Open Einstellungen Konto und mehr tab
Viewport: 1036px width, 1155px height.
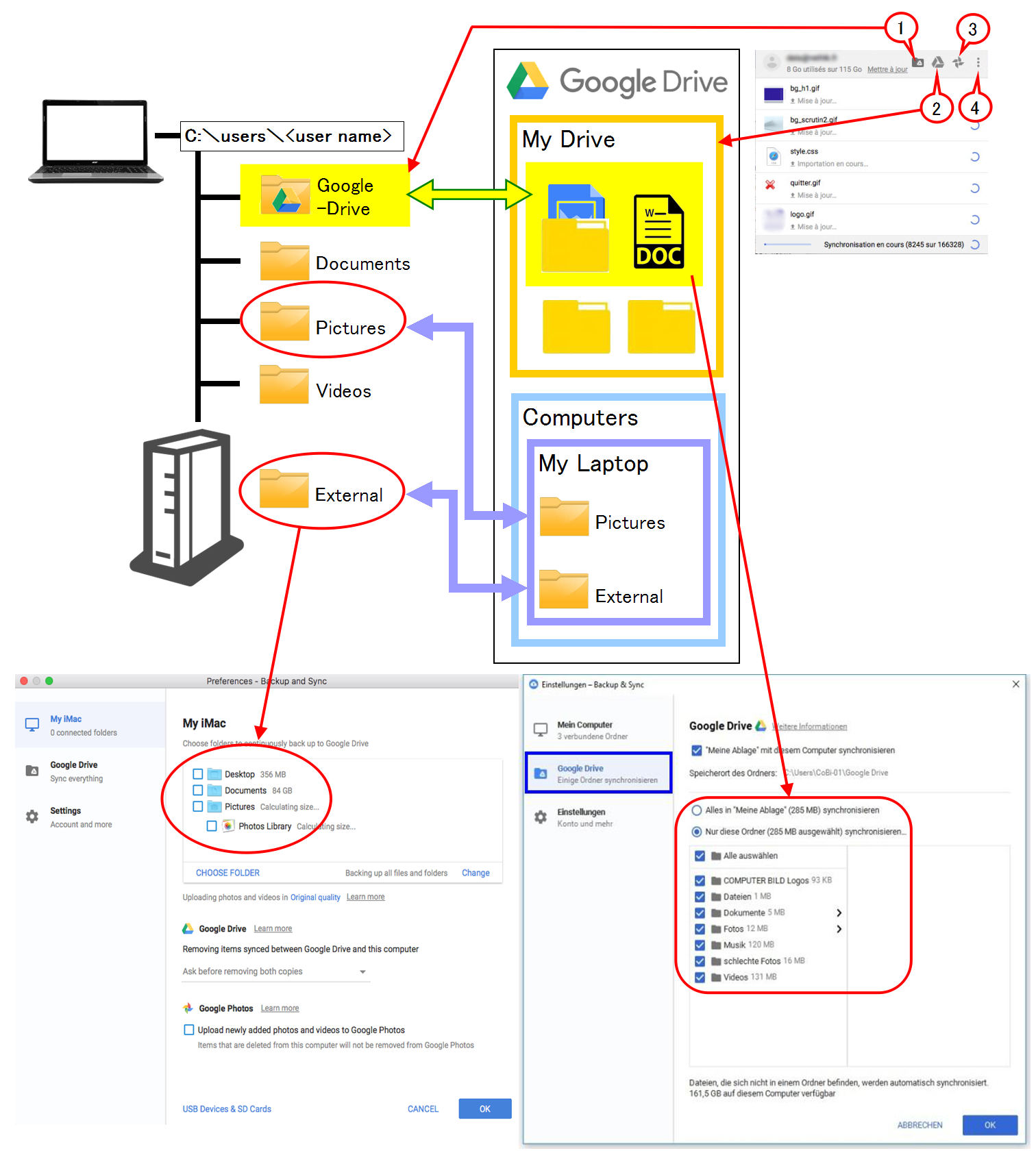click(599, 817)
